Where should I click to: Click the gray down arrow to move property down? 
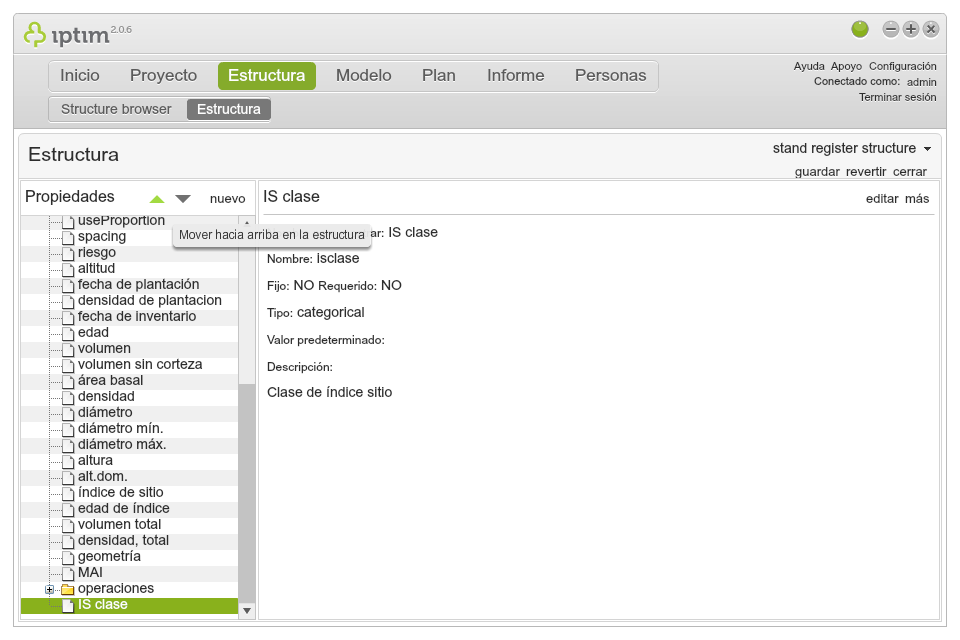pos(182,197)
